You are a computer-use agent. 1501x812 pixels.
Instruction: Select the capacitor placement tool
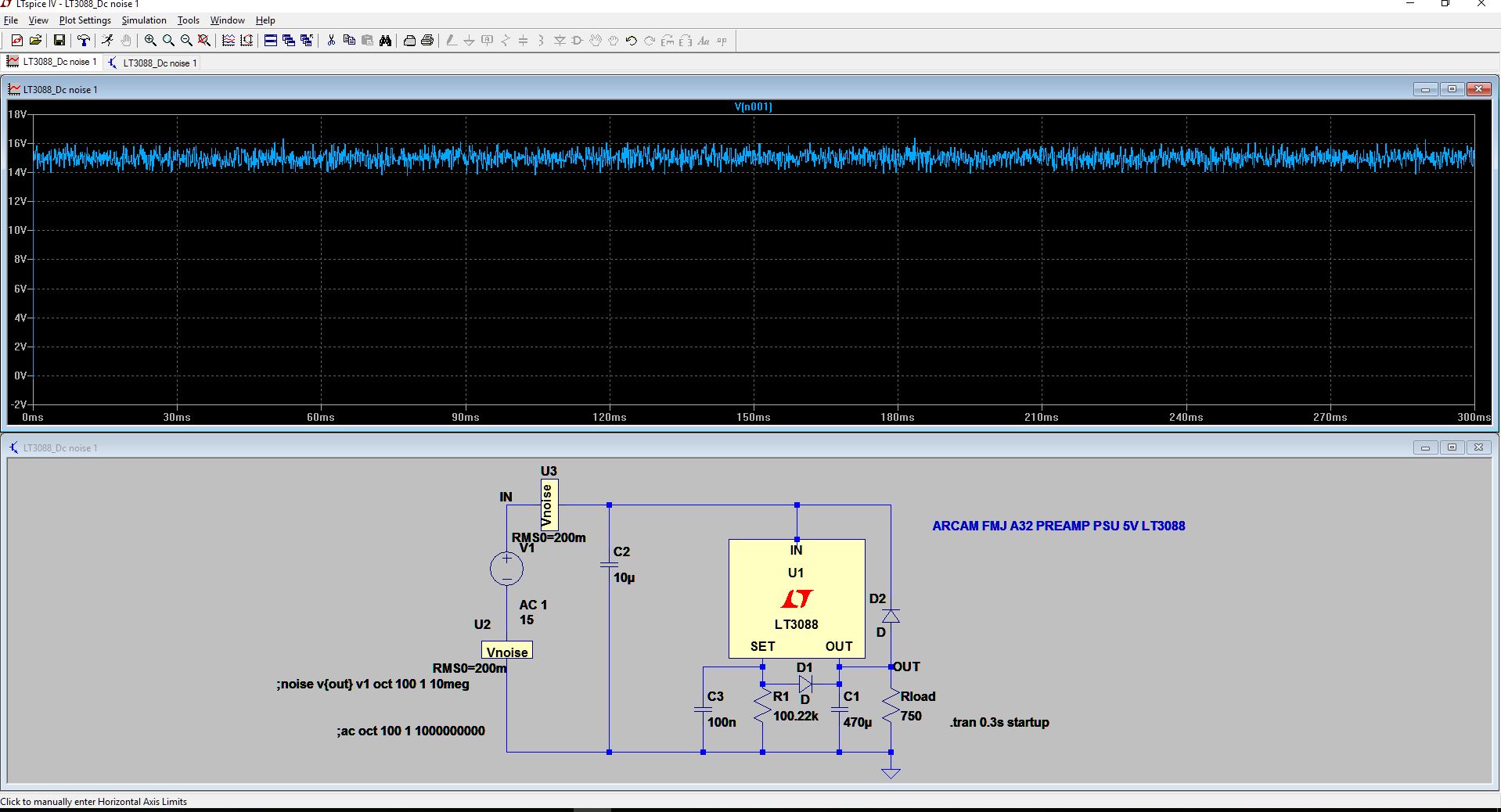(x=524, y=41)
